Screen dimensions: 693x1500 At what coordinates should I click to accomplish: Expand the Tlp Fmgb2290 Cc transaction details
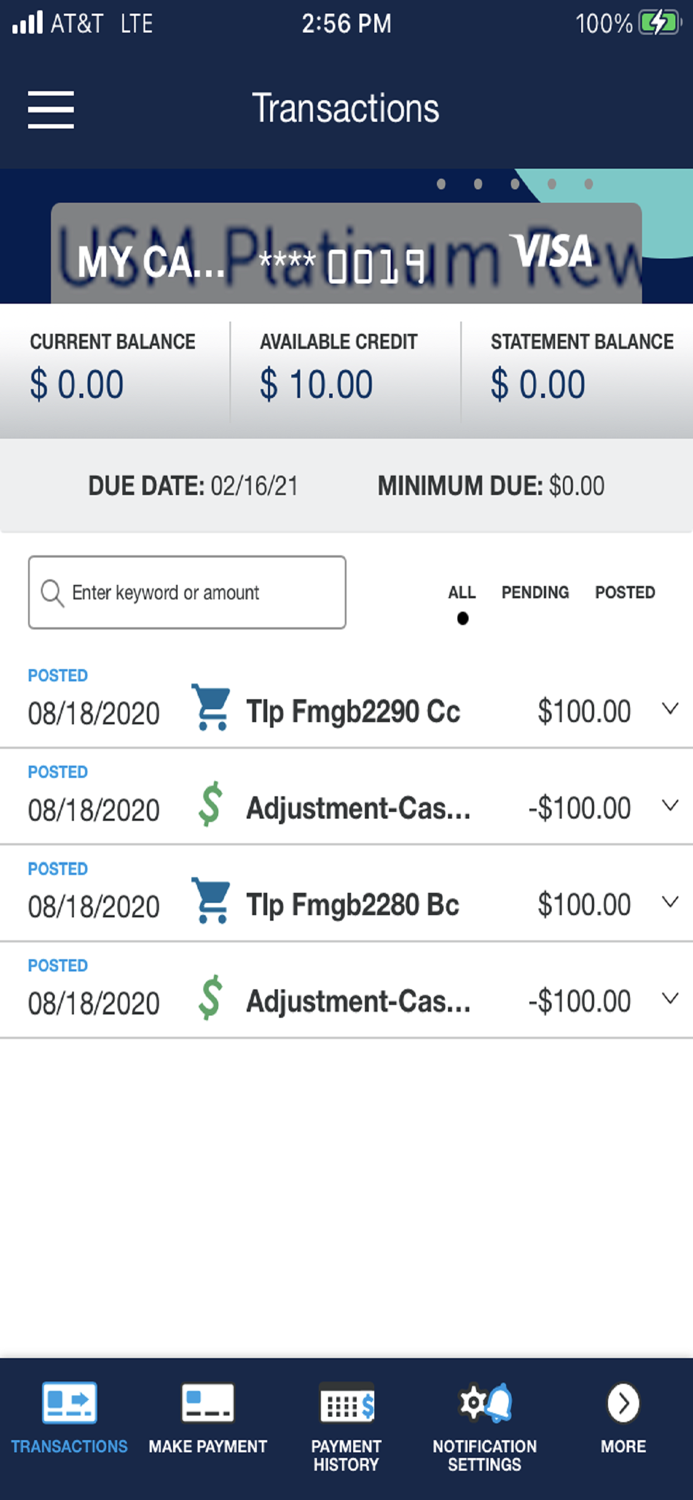tap(669, 708)
